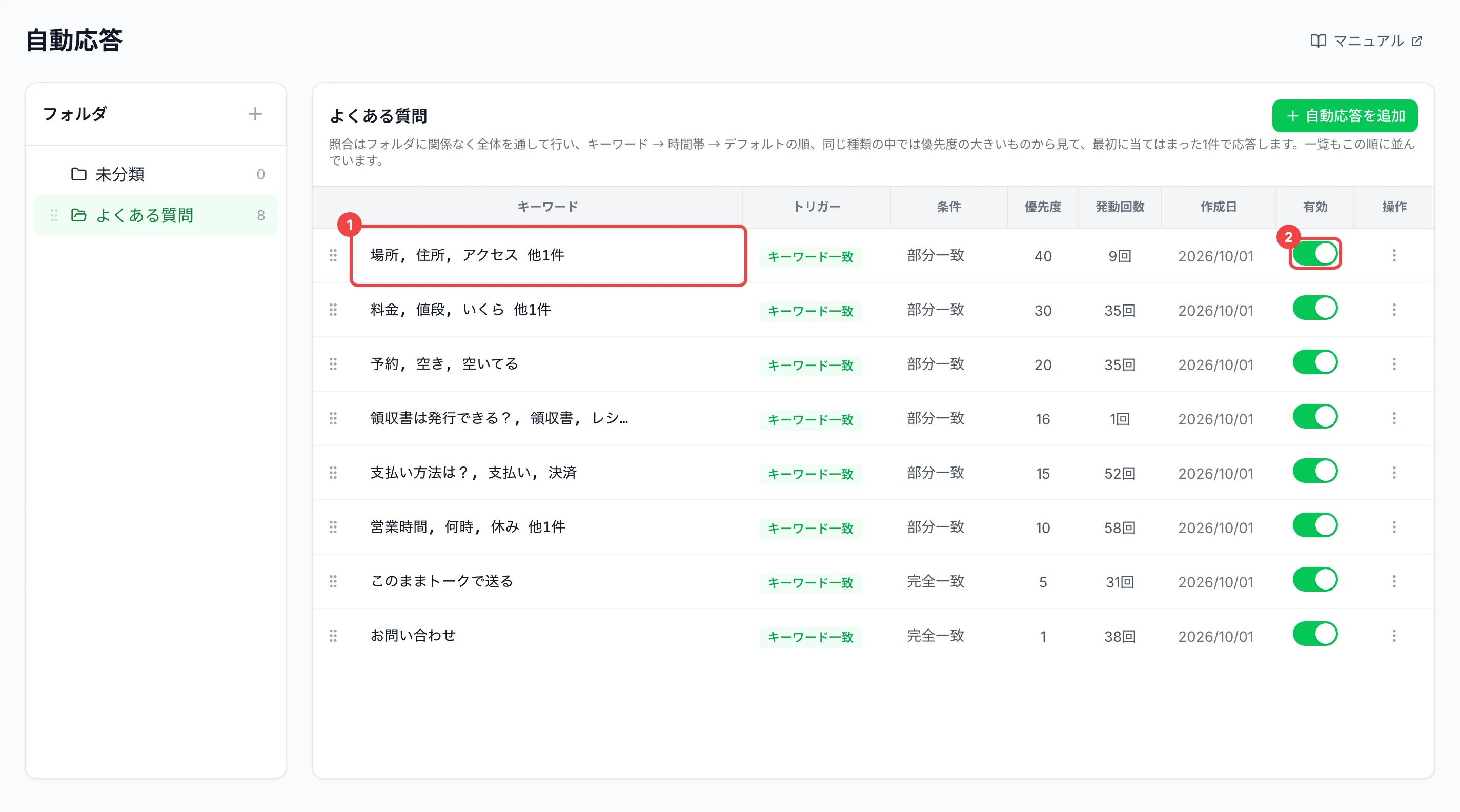This screenshot has height=812, width=1460.
Task: Click drag handle of 予約, 空き row
Action: click(333, 364)
